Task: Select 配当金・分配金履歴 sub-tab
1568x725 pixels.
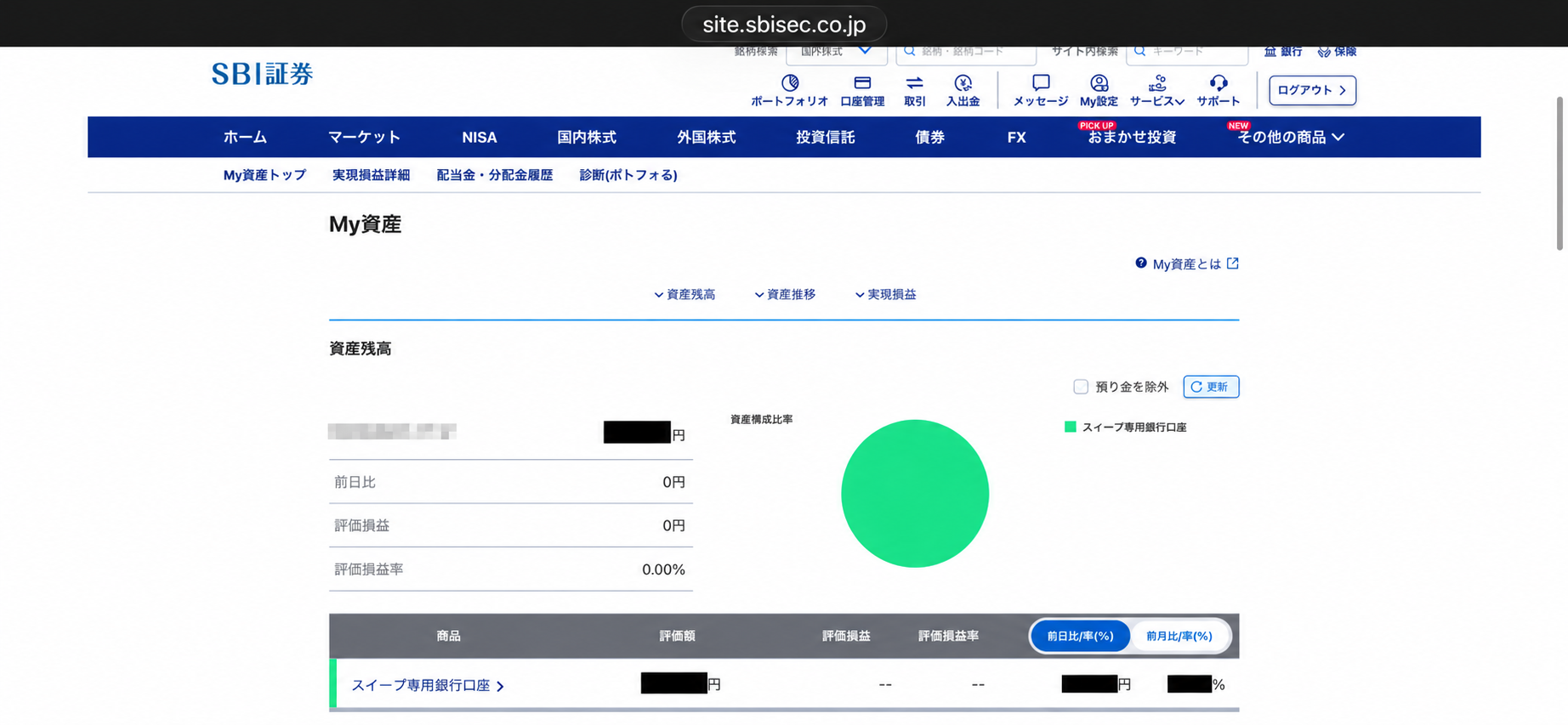Action: 494,175
